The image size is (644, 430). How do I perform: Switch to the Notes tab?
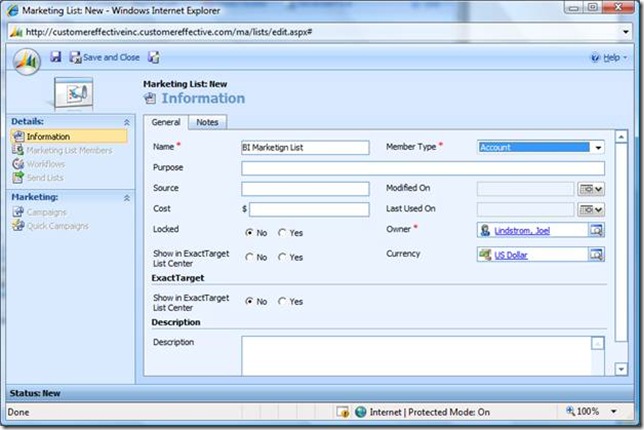pos(207,122)
